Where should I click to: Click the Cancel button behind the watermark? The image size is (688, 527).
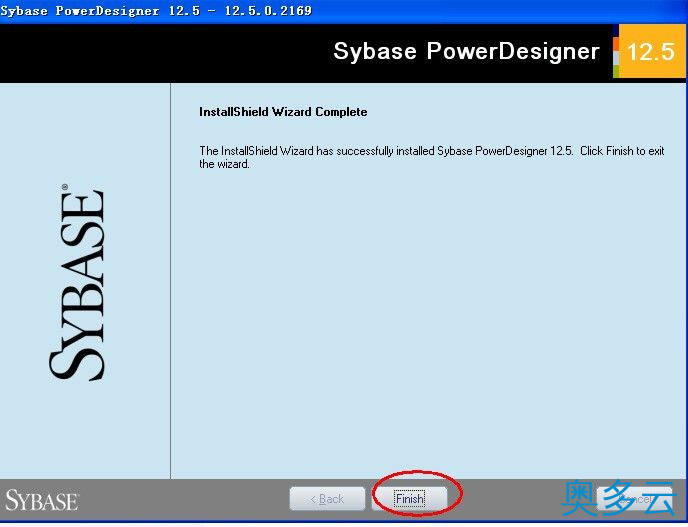pos(635,499)
